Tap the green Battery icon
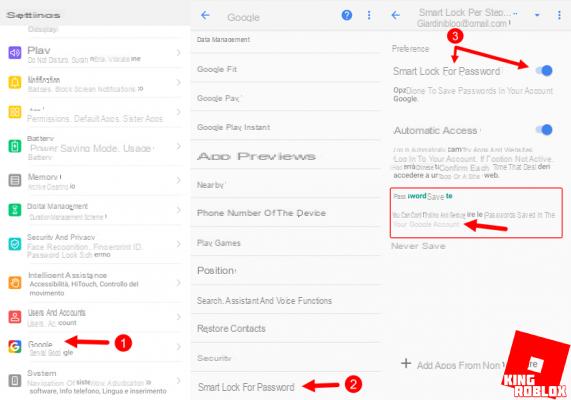 [x=15, y=146]
